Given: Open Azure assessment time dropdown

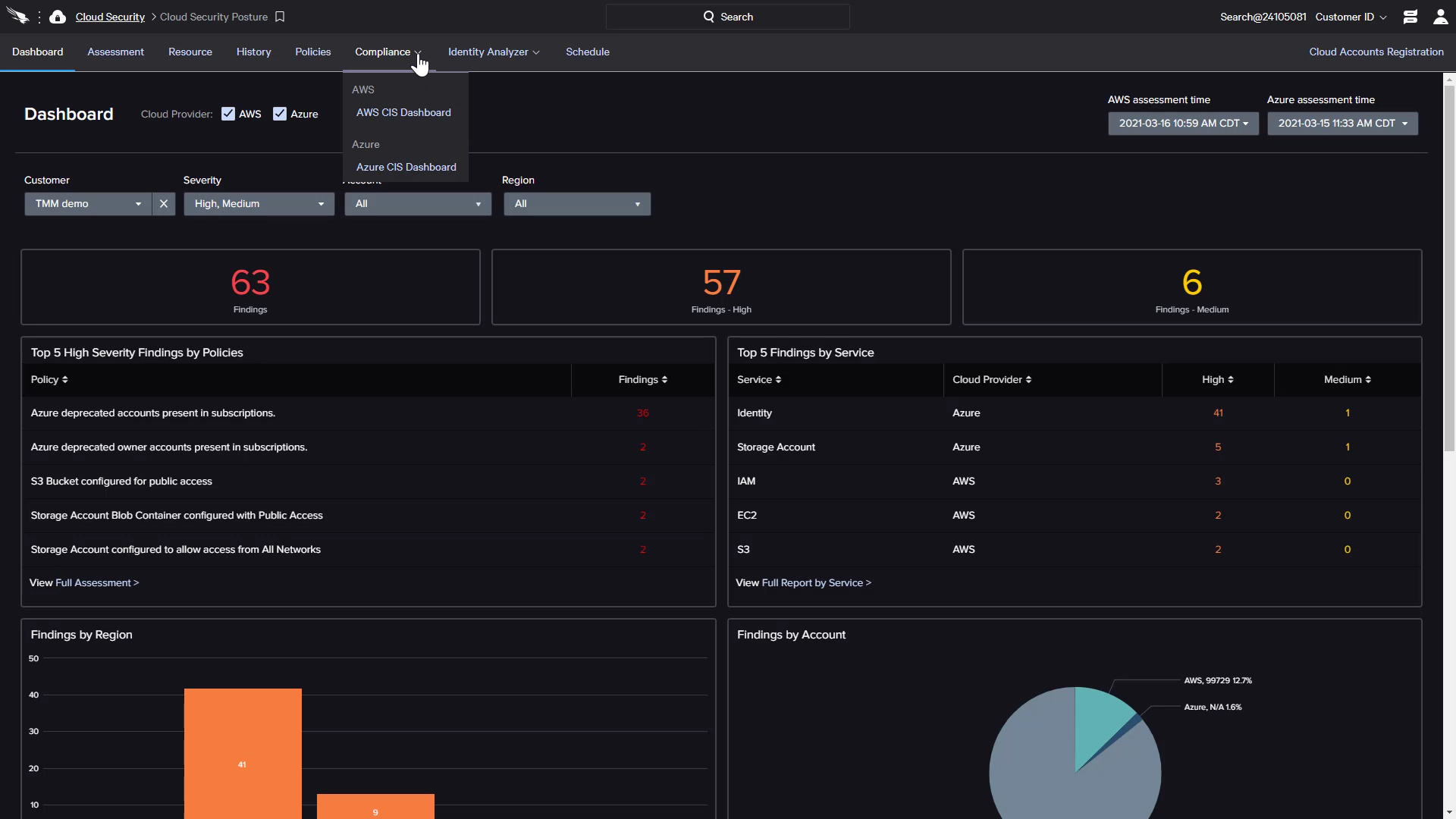Looking at the screenshot, I should click(x=1342, y=124).
